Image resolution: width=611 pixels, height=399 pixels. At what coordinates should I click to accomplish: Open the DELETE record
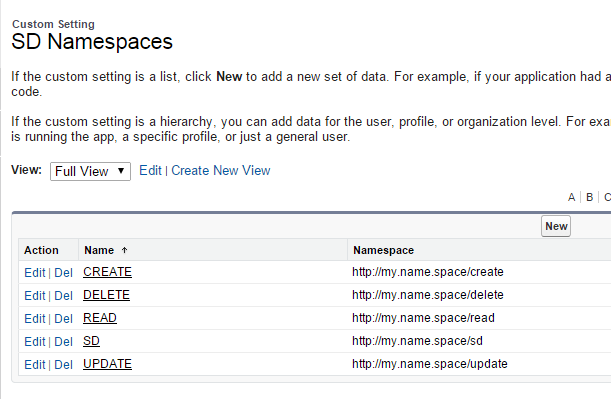pos(106,295)
